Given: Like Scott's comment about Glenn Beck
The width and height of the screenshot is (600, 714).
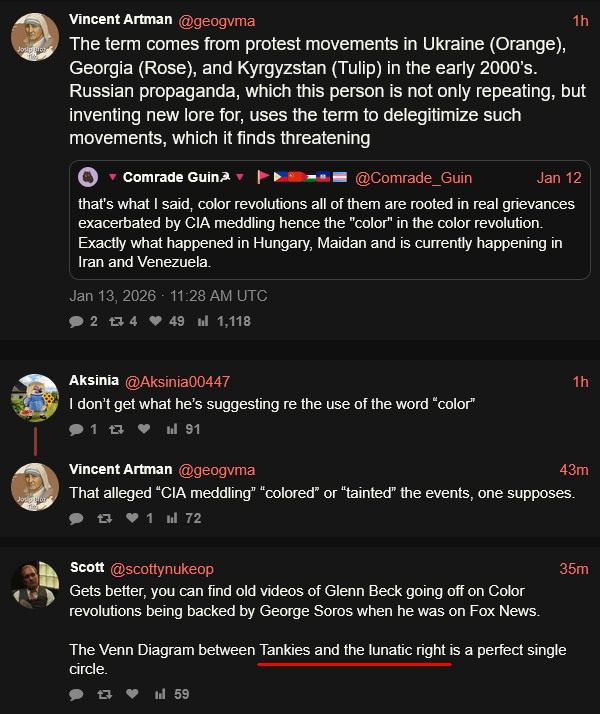Looking at the screenshot, I should [131, 693].
